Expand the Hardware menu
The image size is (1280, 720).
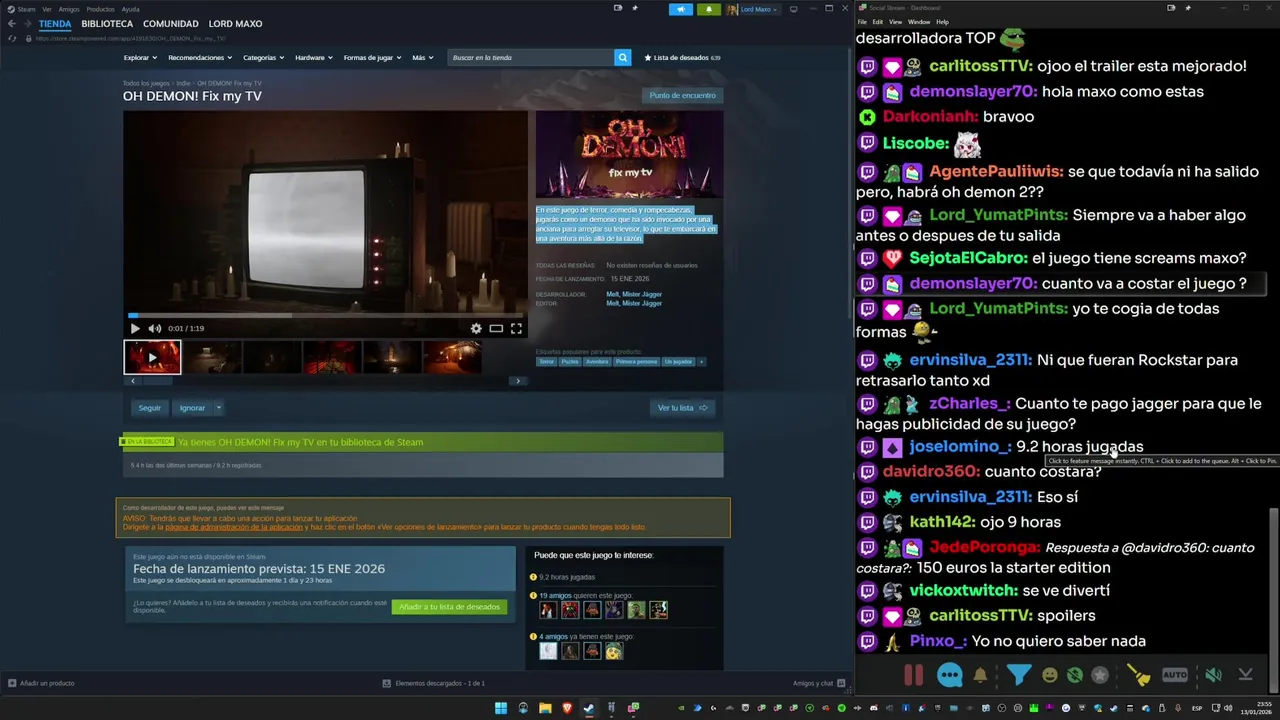pyautogui.click(x=313, y=58)
